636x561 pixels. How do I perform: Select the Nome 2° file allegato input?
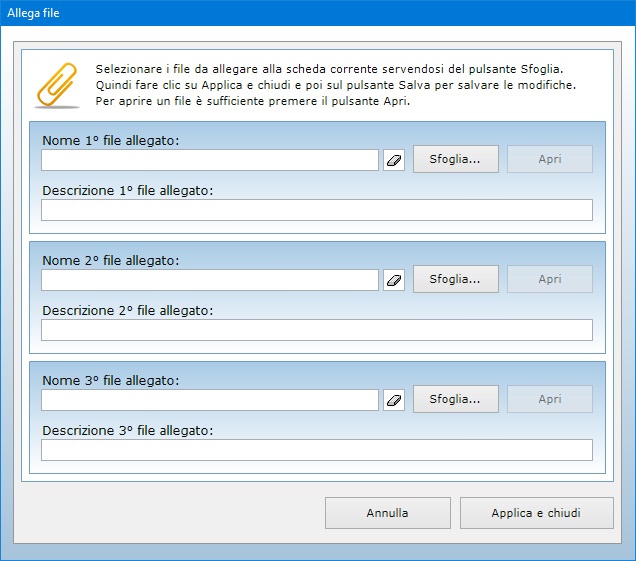point(210,280)
